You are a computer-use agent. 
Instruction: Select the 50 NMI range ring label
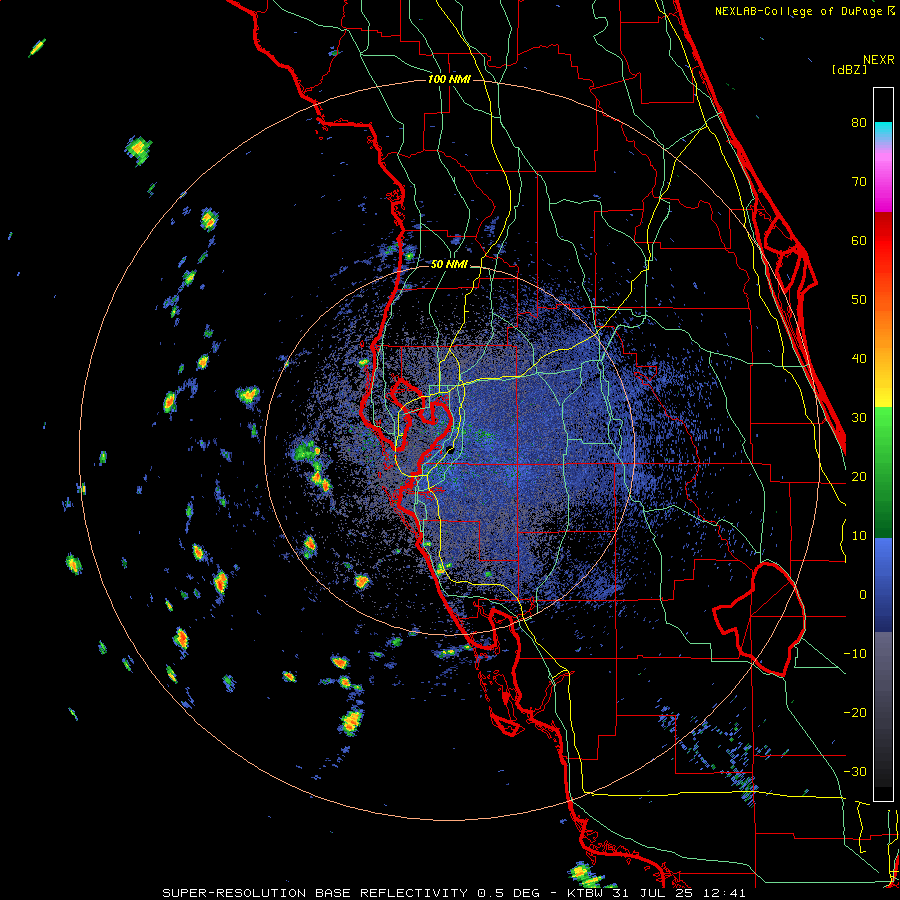click(x=449, y=265)
